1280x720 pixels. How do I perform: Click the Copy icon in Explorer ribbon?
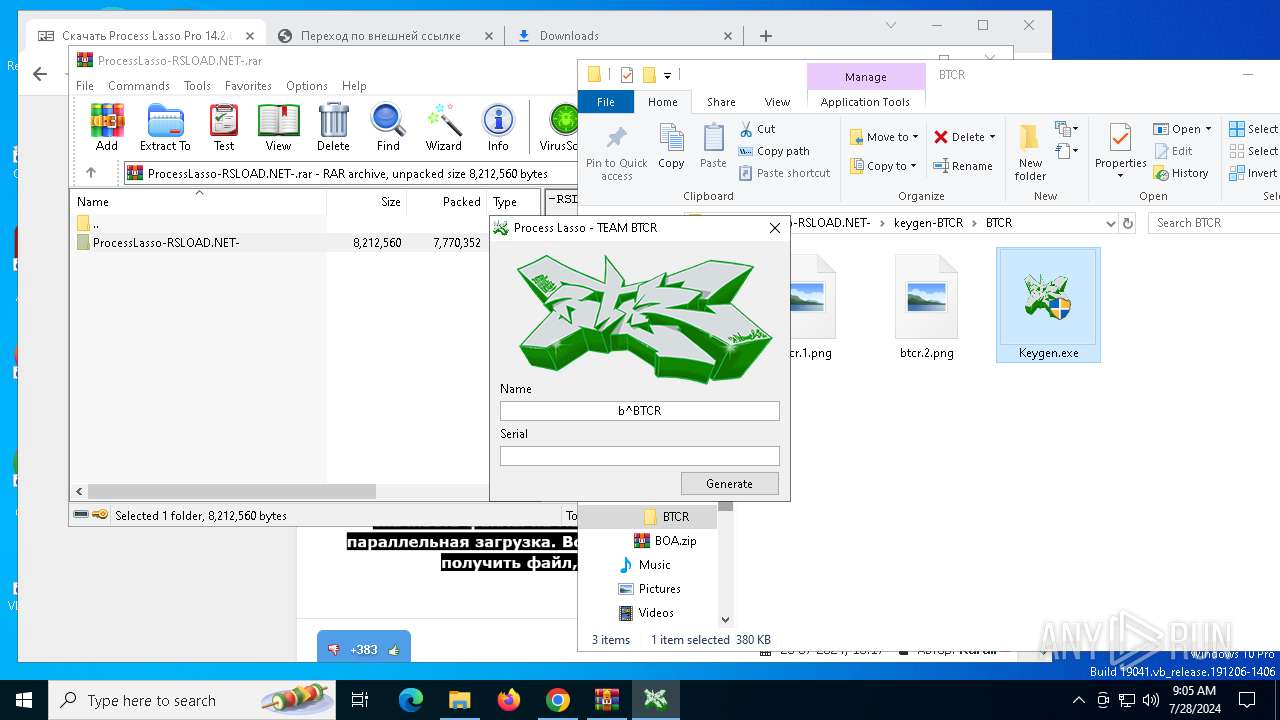point(671,146)
